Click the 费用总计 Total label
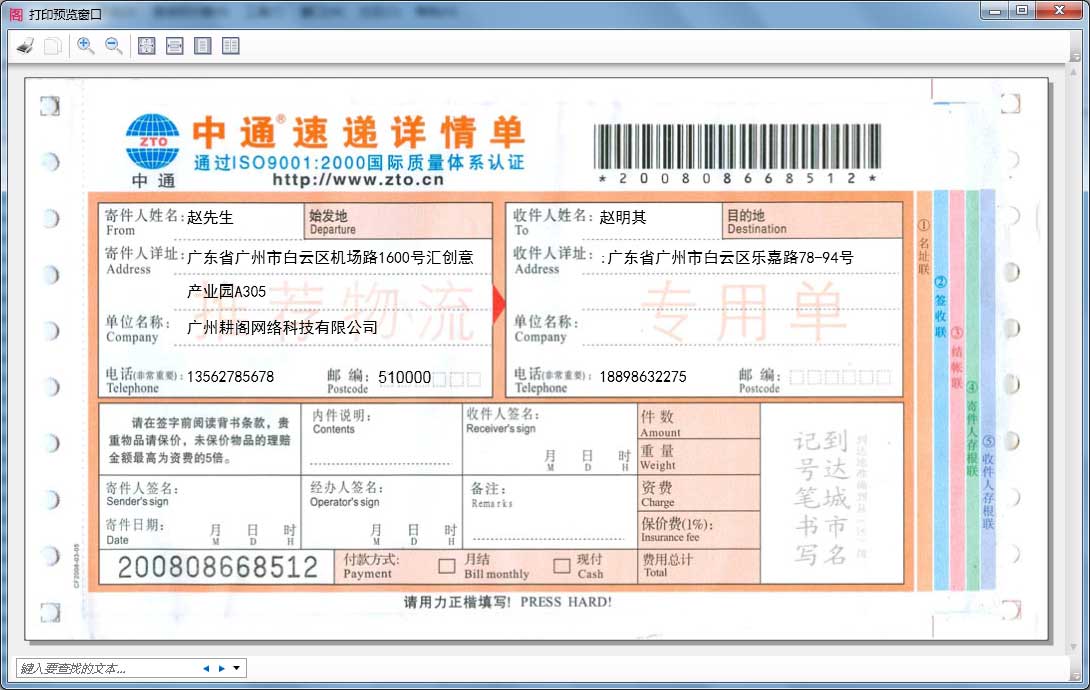The height and width of the screenshot is (690, 1090). pos(668,565)
